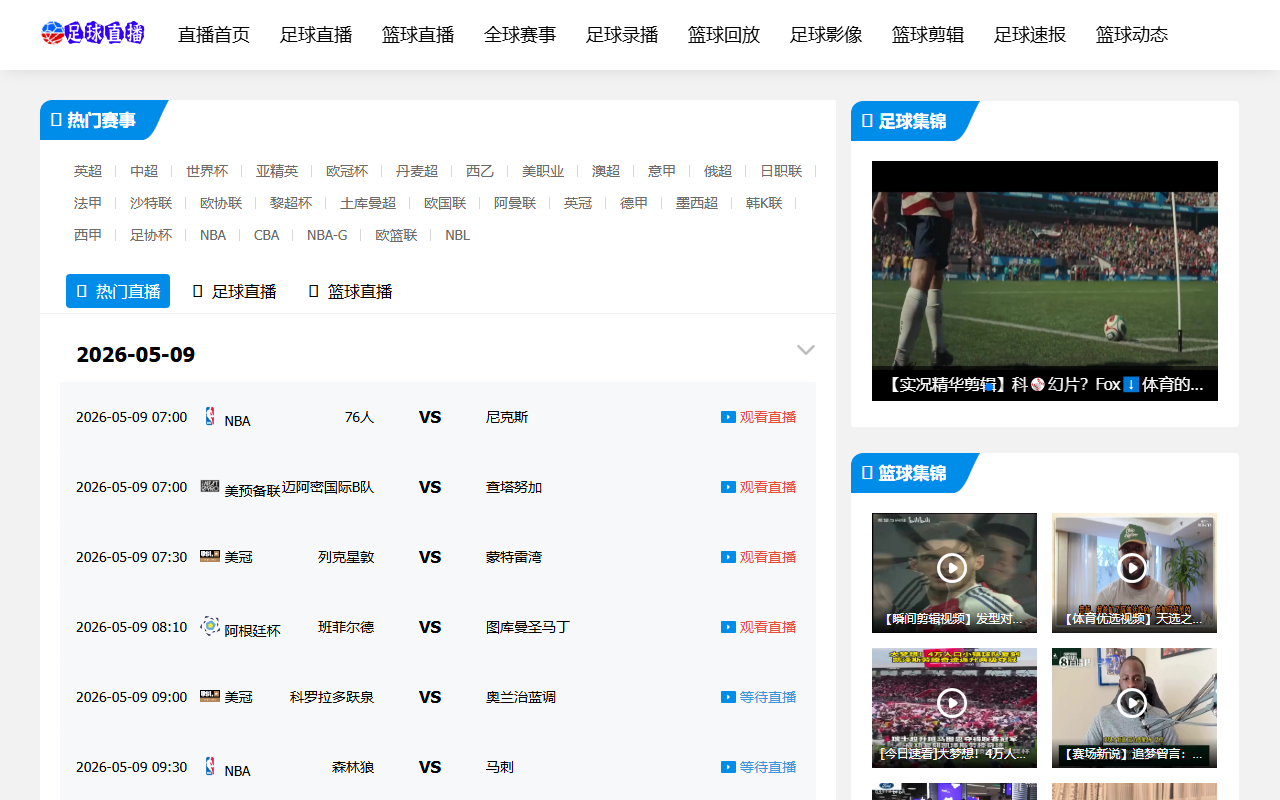This screenshot has height=800, width=1280.
Task: Open 日职联 league filter
Action: tap(781, 171)
